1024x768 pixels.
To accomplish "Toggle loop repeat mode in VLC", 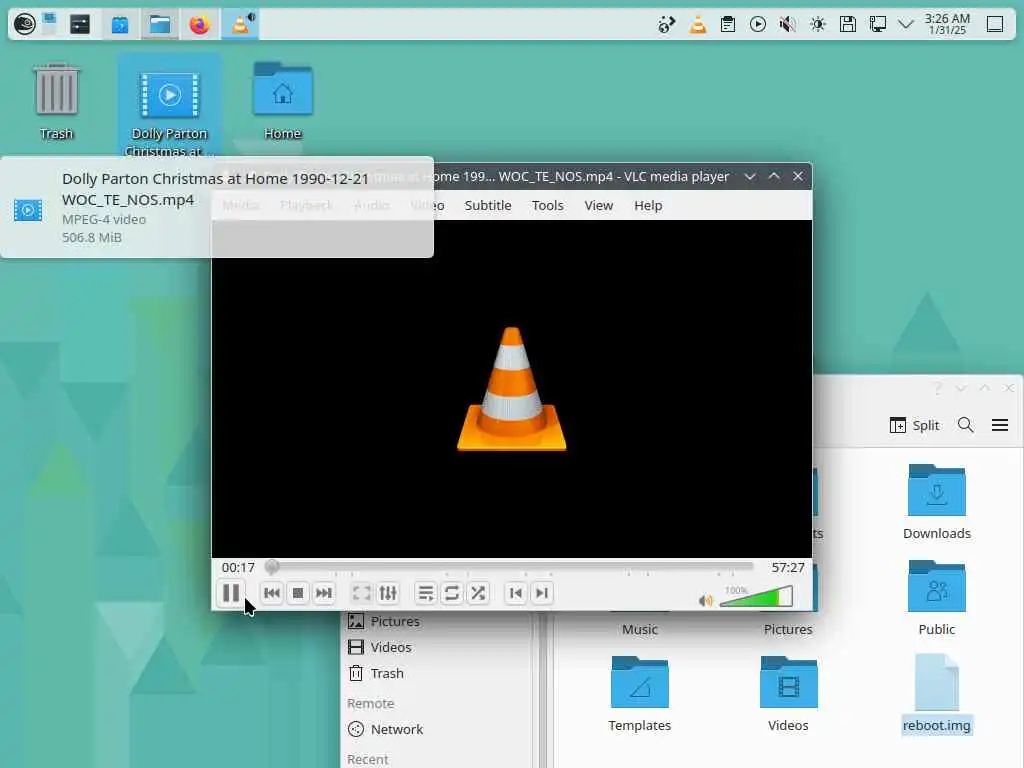I will tap(451, 593).
